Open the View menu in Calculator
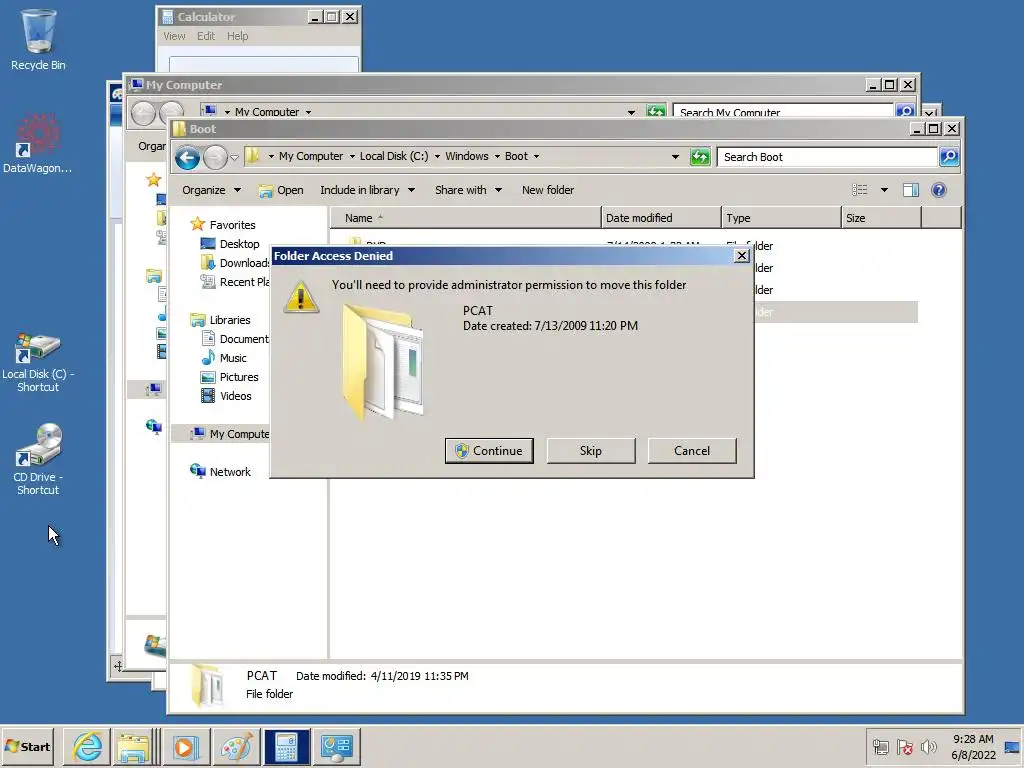1024x768 pixels. 174,36
